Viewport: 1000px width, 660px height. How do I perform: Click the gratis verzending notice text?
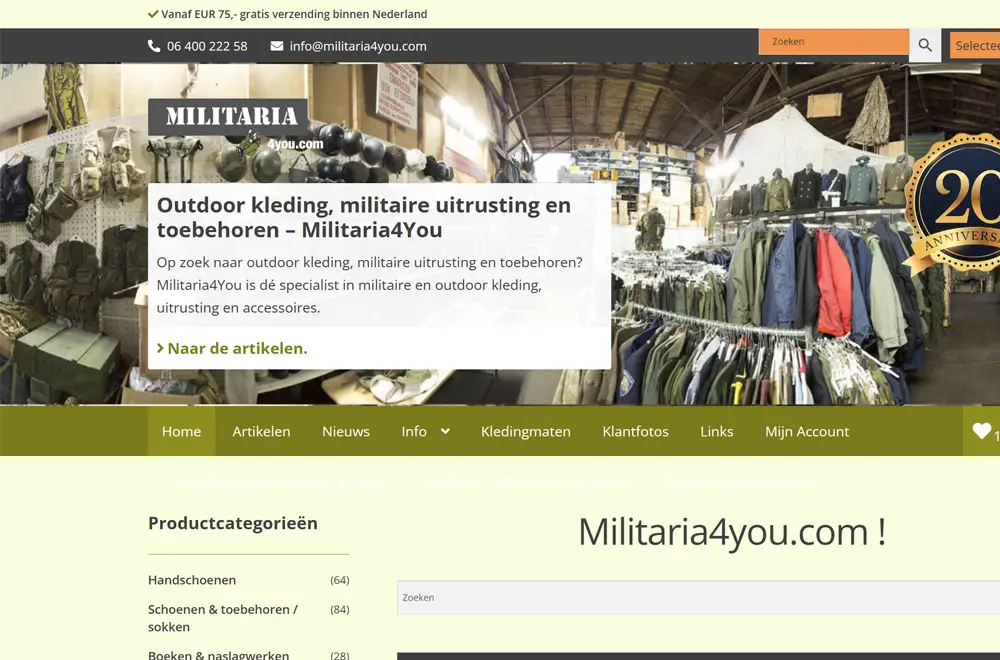pyautogui.click(x=294, y=14)
